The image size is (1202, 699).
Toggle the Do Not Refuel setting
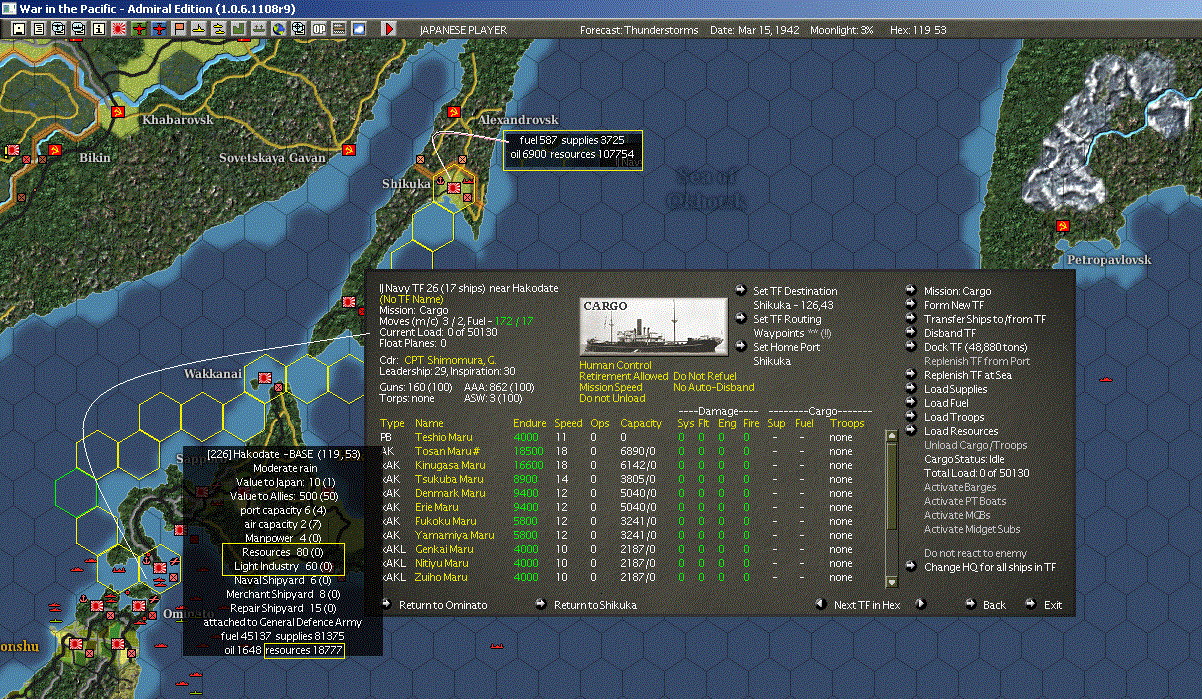click(x=706, y=376)
